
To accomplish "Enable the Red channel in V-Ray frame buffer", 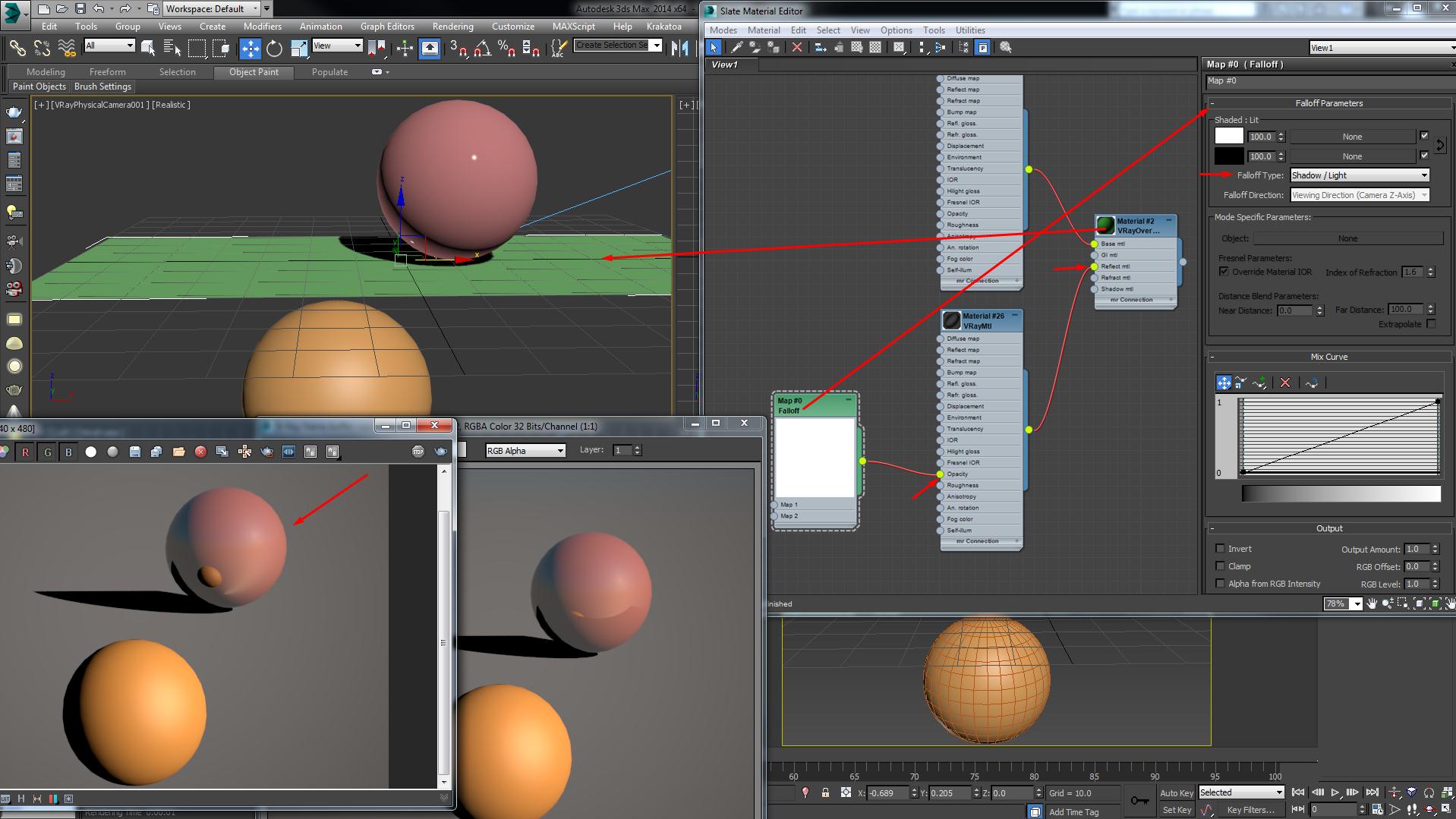I will click(25, 452).
